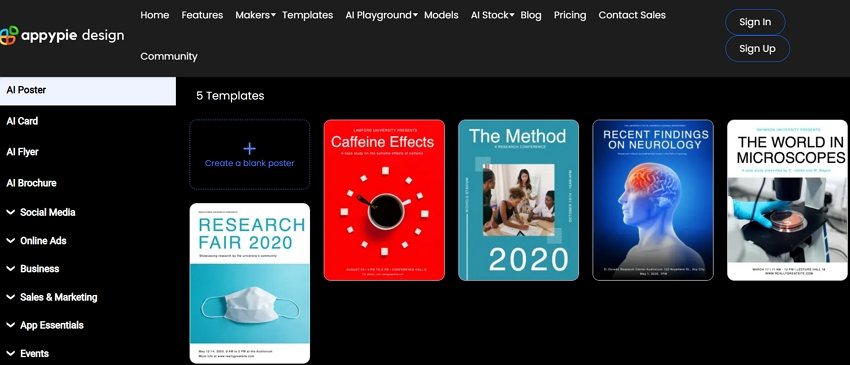The width and height of the screenshot is (850, 365).
Task: Open the Models menu item
Action: tap(441, 15)
